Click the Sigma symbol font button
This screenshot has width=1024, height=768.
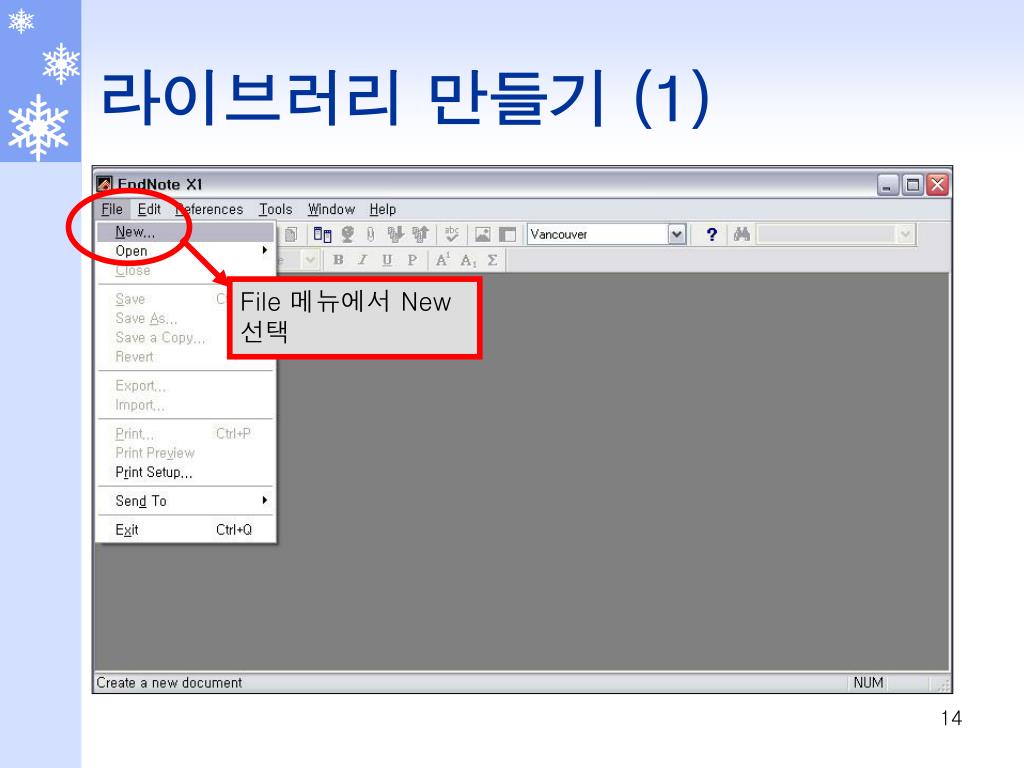[x=492, y=260]
